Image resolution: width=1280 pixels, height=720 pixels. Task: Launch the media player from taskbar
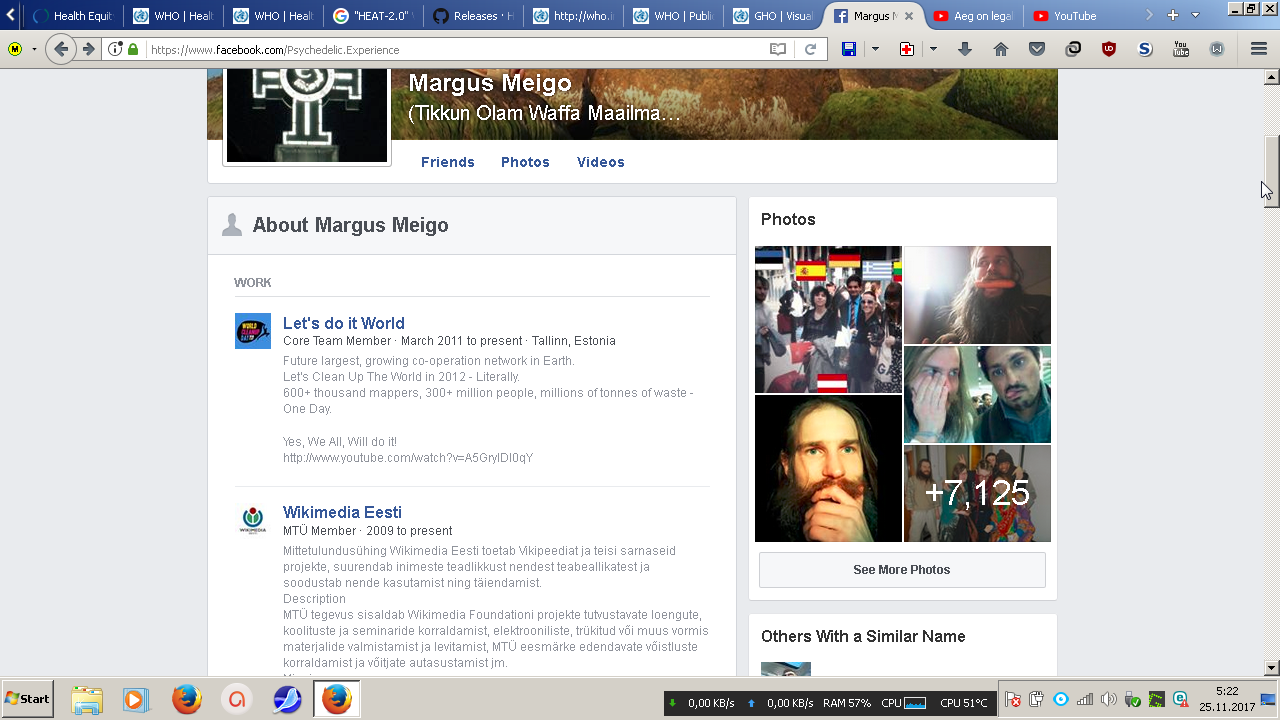pyautogui.click(x=136, y=699)
